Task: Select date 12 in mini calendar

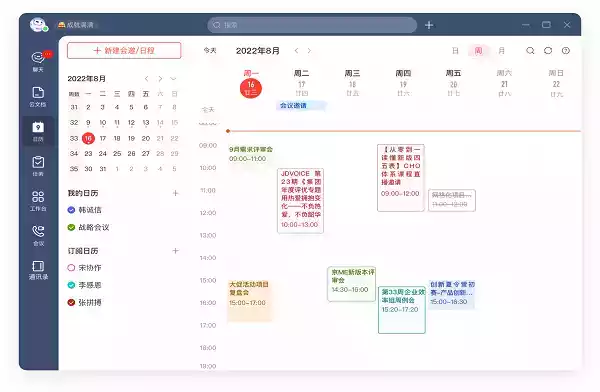Action: tap(131, 122)
